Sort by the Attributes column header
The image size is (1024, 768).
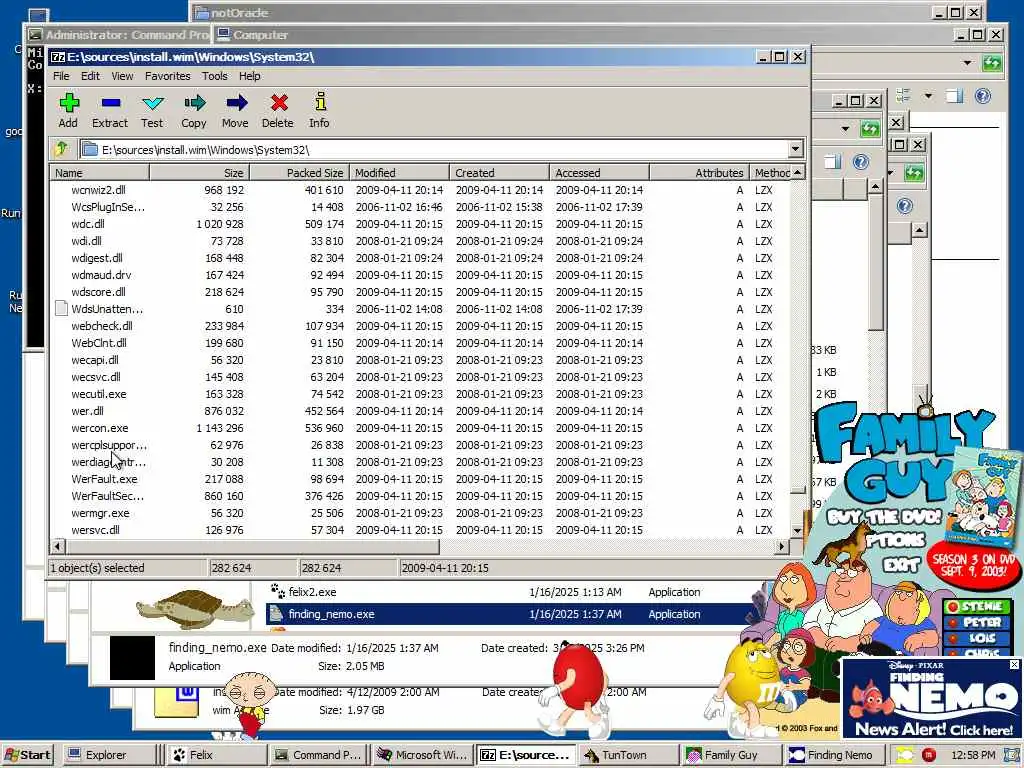click(x=699, y=172)
